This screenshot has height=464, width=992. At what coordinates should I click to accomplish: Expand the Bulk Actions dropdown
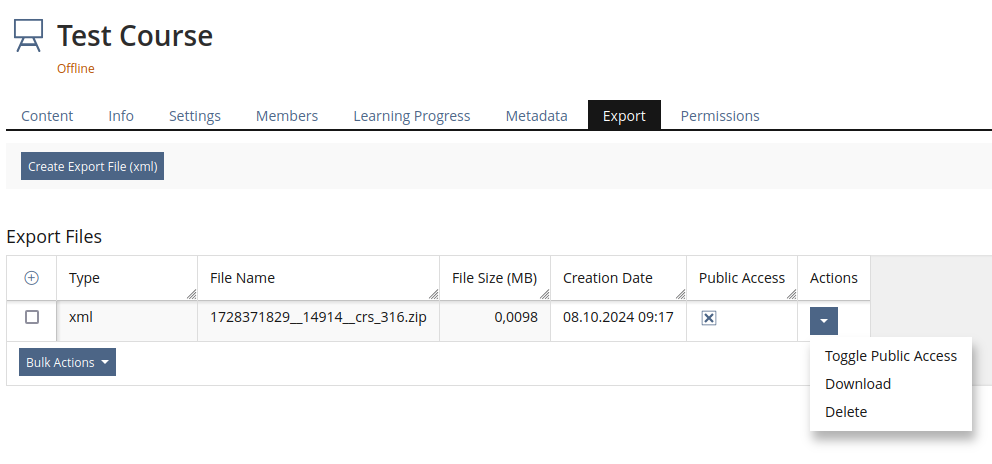(67, 362)
